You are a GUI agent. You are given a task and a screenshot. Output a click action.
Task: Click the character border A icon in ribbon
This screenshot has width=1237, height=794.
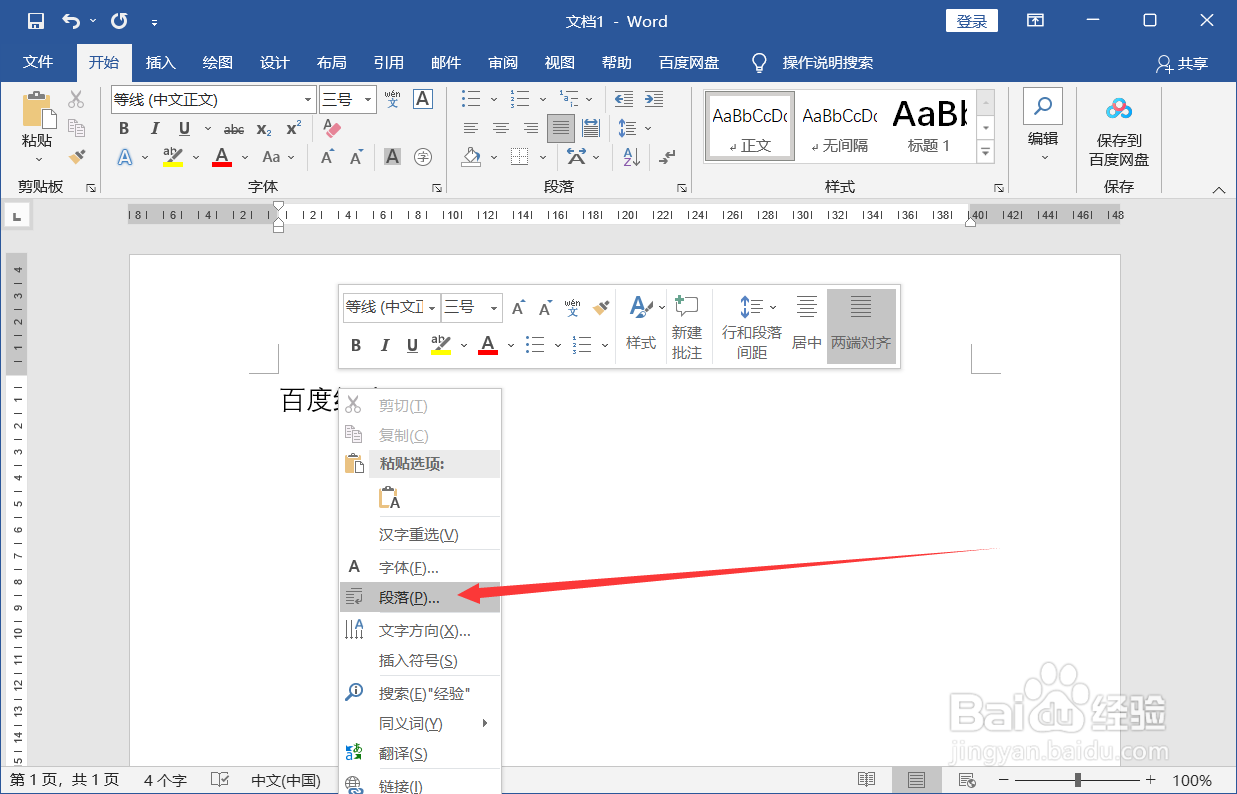point(423,99)
